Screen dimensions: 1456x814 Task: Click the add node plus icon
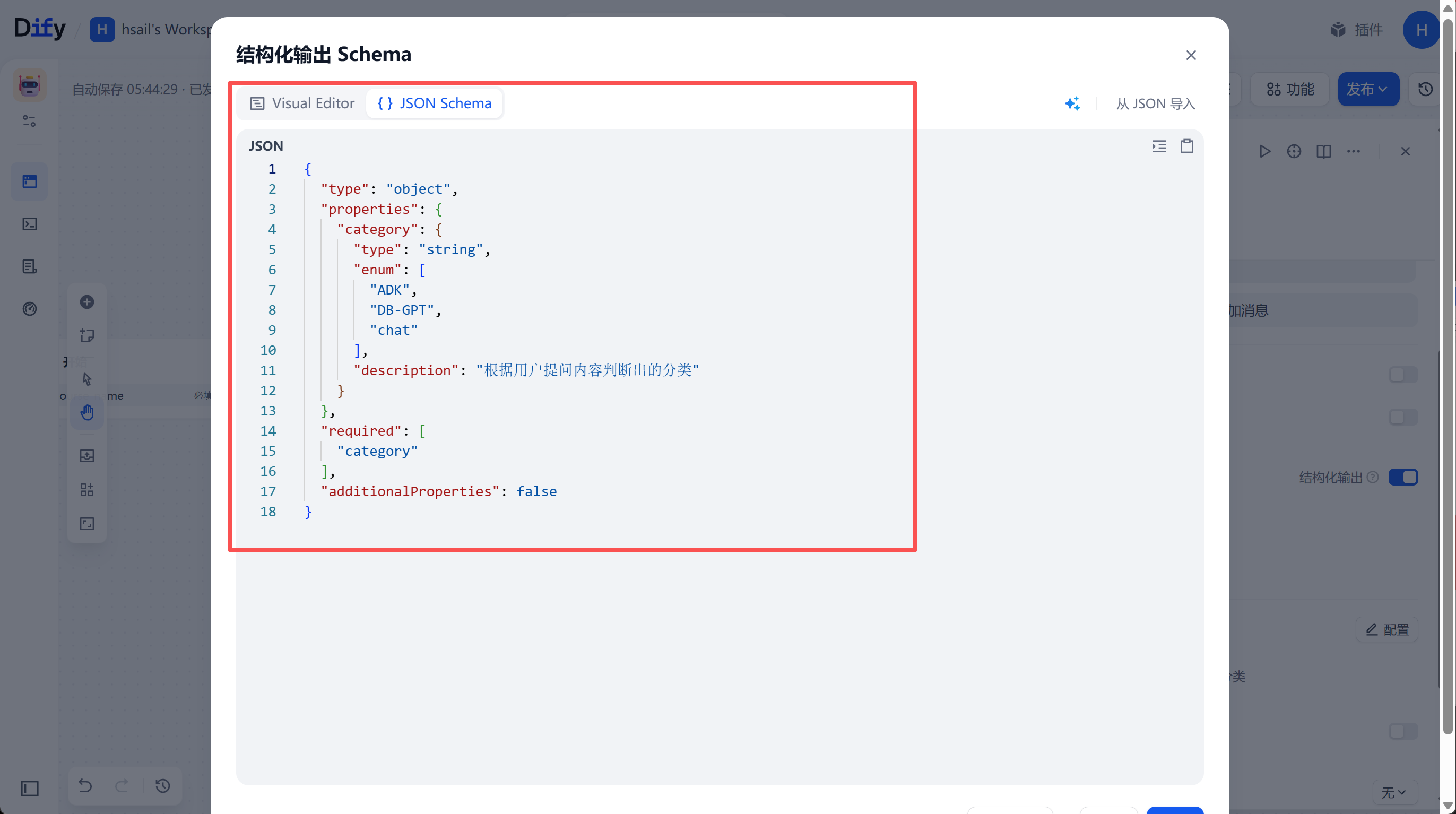tap(87, 302)
